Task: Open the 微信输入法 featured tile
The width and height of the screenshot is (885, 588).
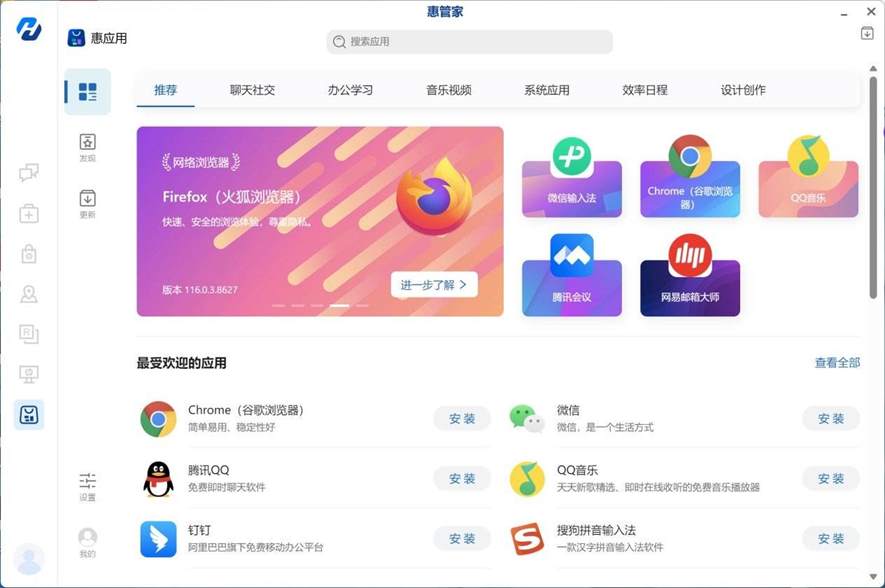Action: pyautogui.click(x=572, y=177)
